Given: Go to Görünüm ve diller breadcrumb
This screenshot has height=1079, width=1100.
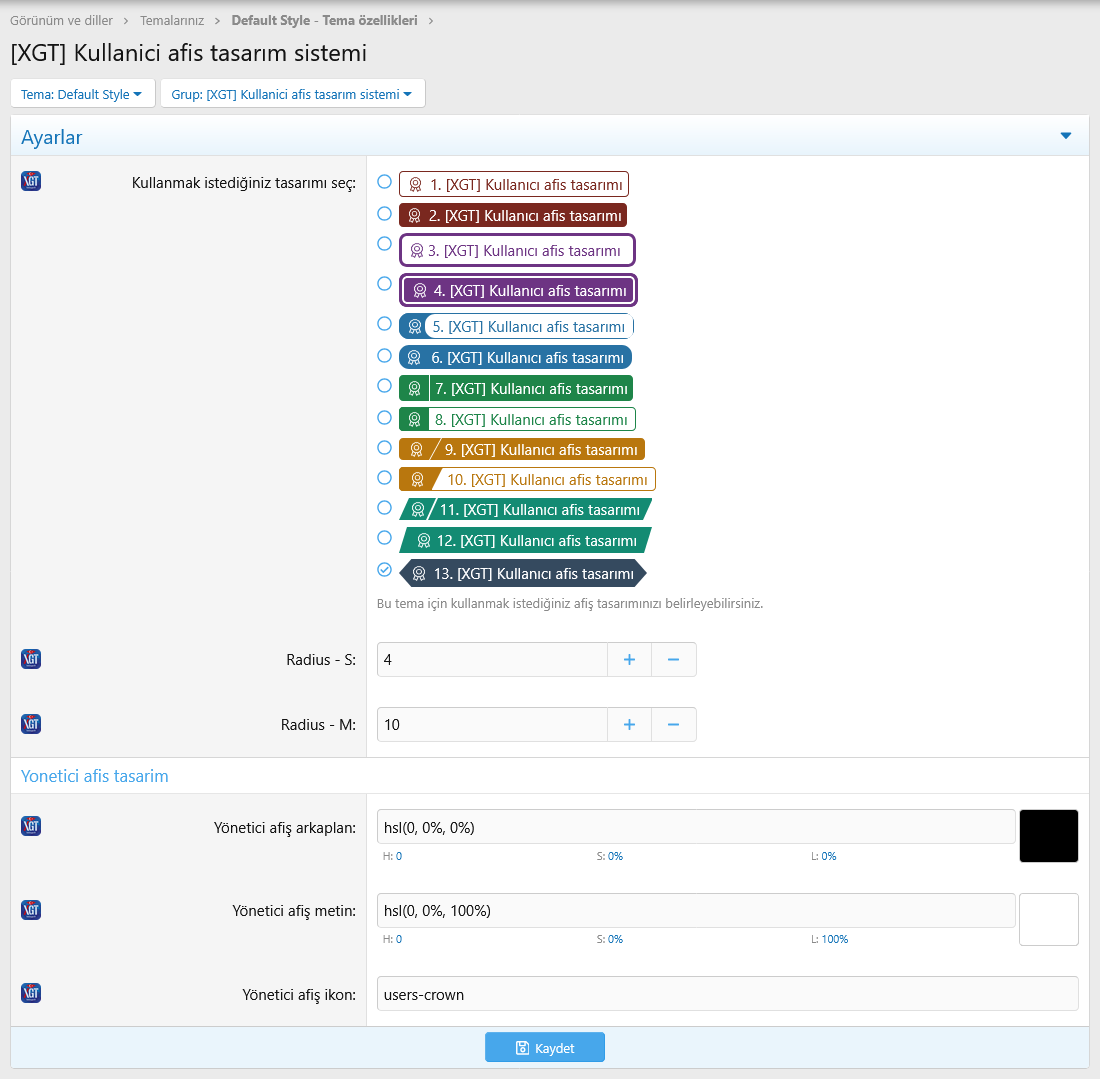Looking at the screenshot, I should [x=61, y=20].
